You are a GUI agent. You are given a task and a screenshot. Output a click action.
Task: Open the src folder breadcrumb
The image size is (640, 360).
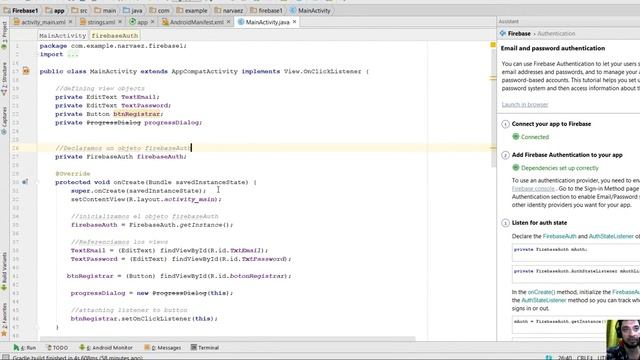(79, 10)
